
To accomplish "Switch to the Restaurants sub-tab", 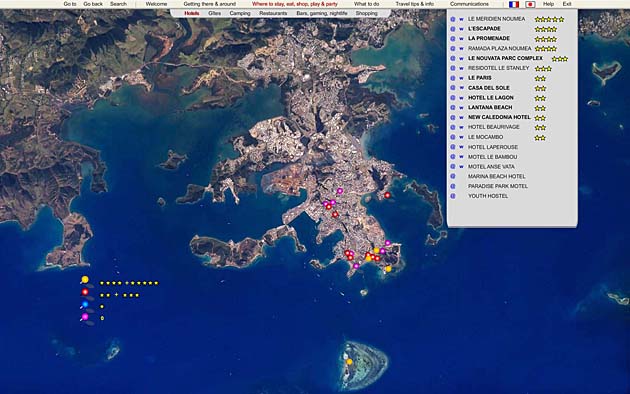I will (273, 13).
